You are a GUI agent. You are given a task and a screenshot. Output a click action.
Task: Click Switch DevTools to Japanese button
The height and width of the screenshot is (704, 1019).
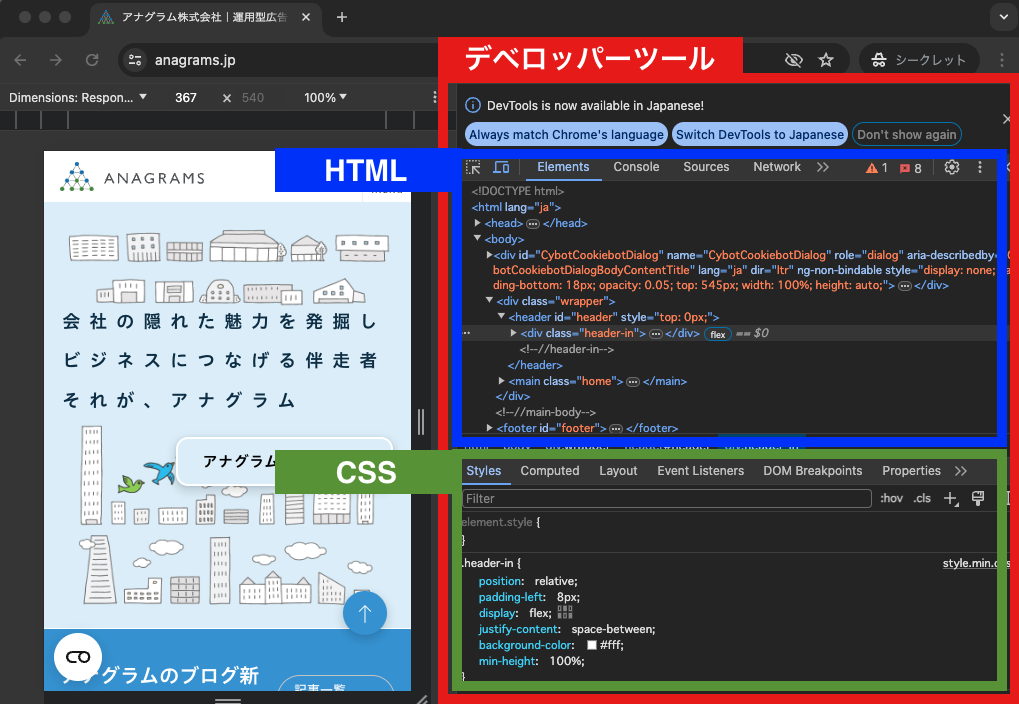(759, 135)
